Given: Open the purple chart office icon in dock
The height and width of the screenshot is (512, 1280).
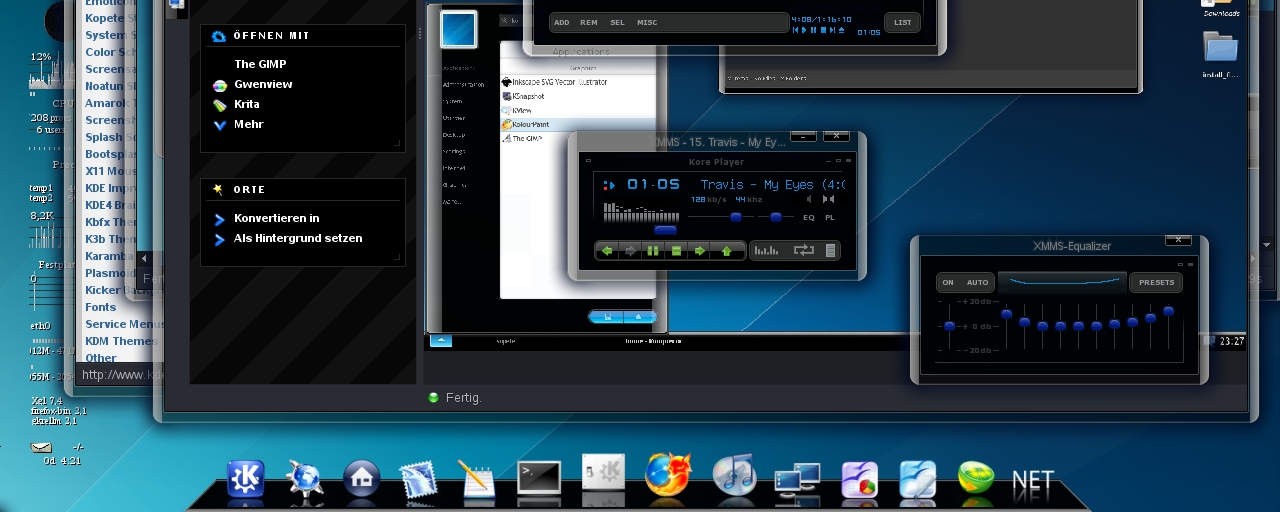Looking at the screenshot, I should pos(860,479).
